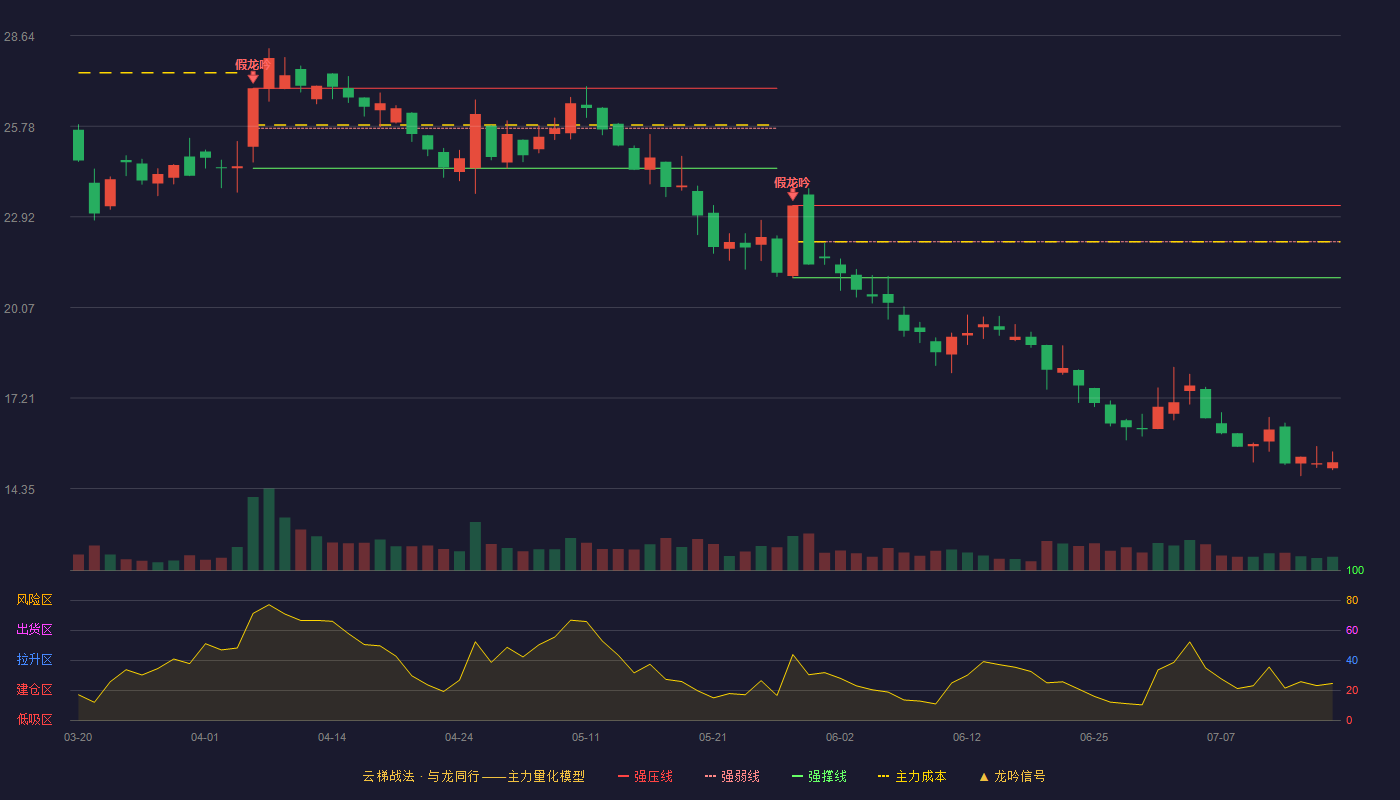
Task: Click the 出货区 zone label
Action: (34, 630)
